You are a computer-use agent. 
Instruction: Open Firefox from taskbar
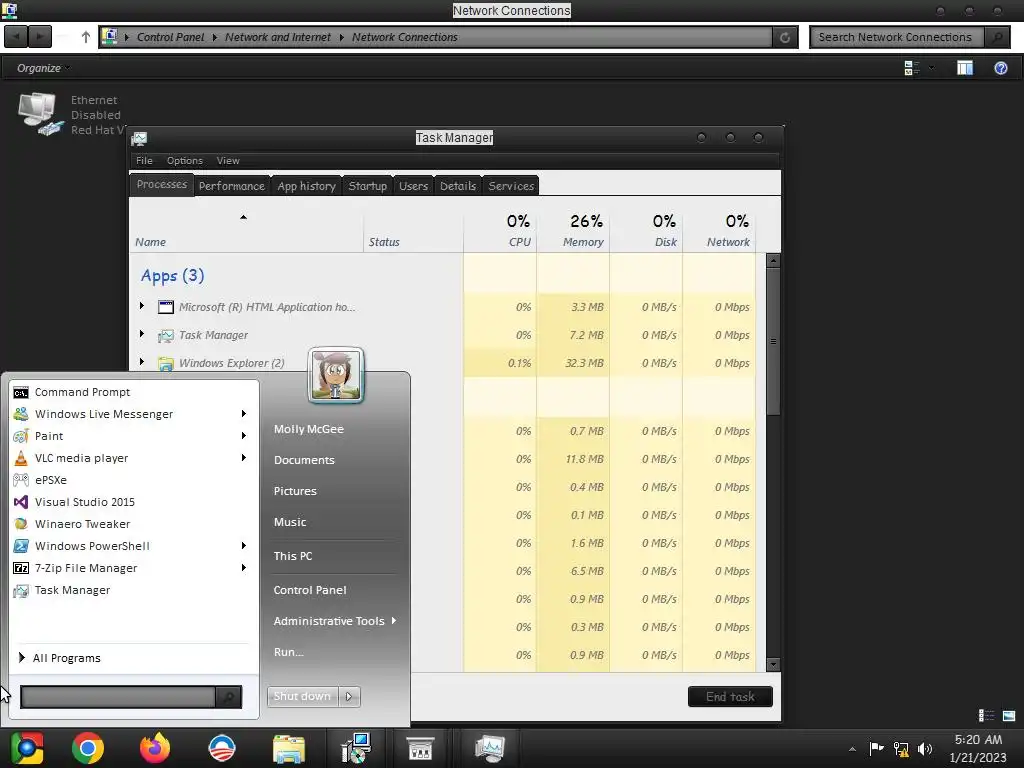(x=155, y=748)
